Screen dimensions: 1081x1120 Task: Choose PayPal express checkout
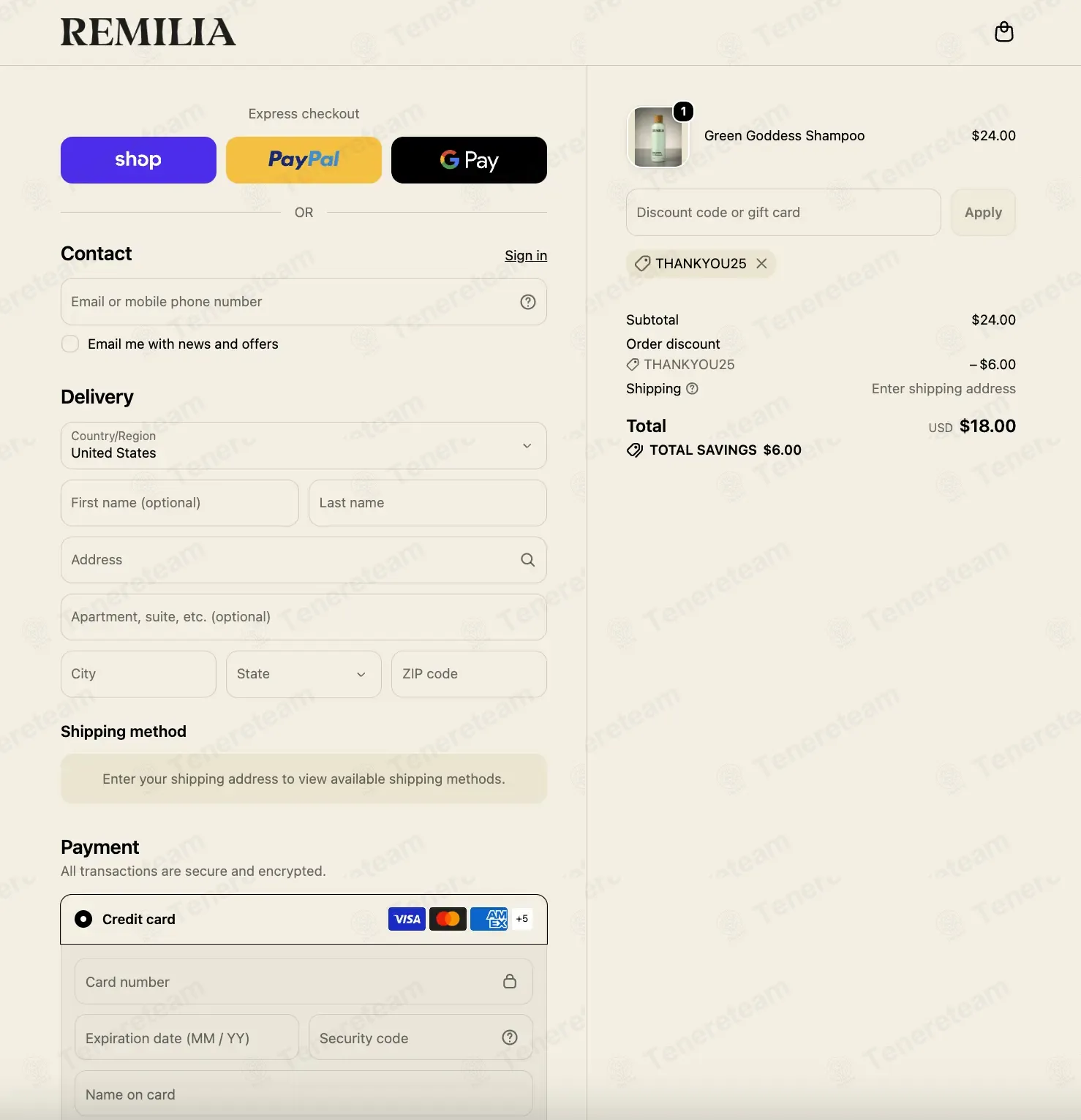point(304,160)
